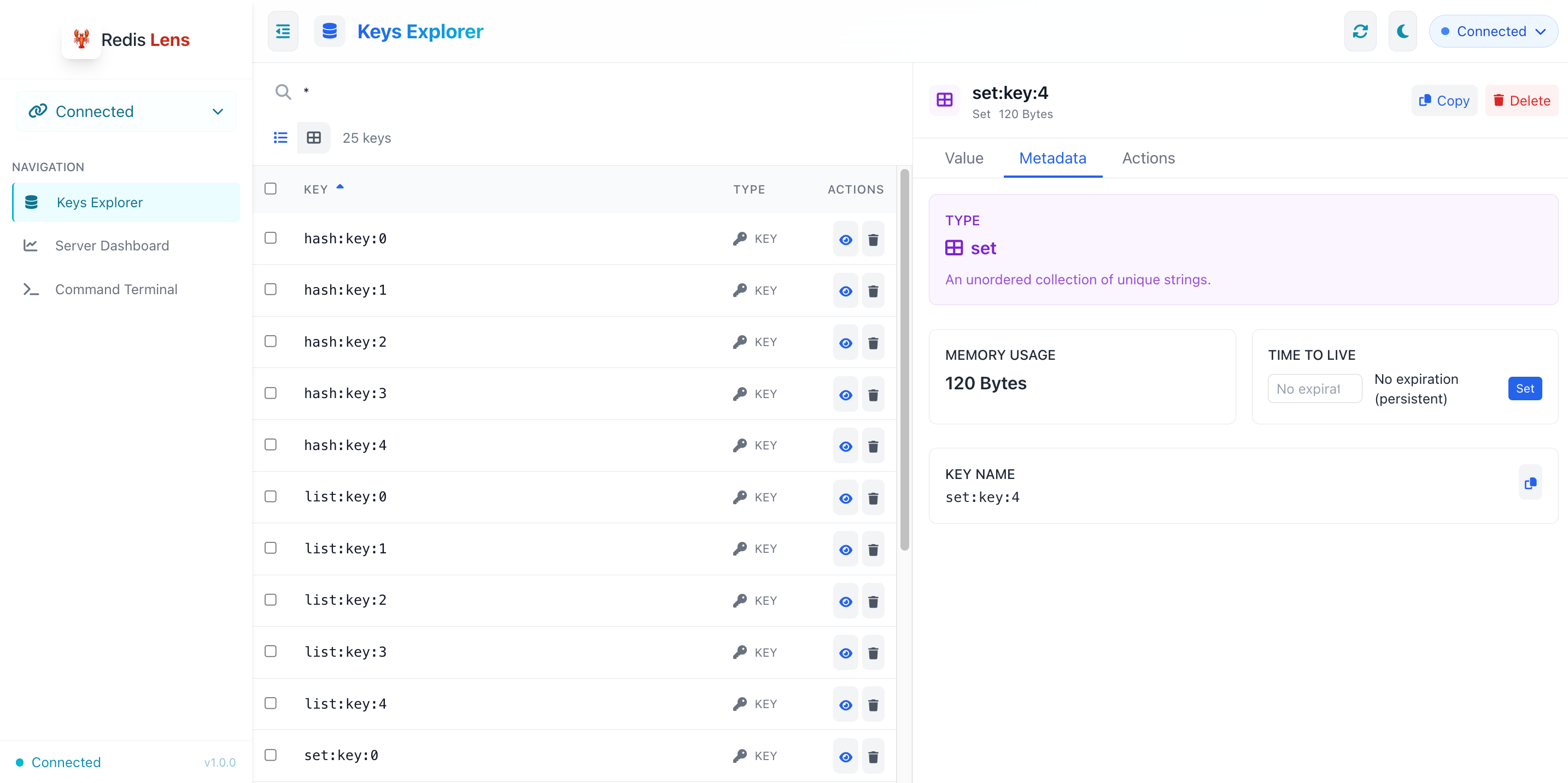Check the hash:key:2 row checkbox
Viewport: 1568px width, 783px height.
click(270, 342)
